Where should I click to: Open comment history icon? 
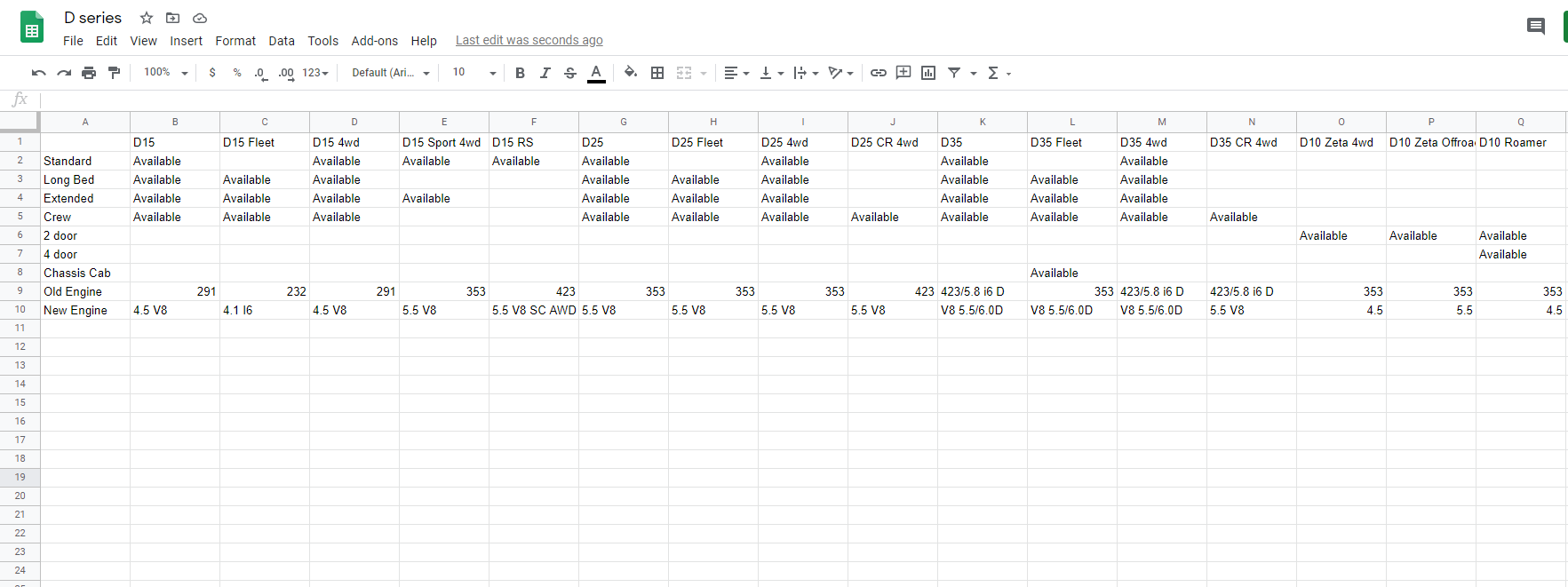pyautogui.click(x=1536, y=27)
